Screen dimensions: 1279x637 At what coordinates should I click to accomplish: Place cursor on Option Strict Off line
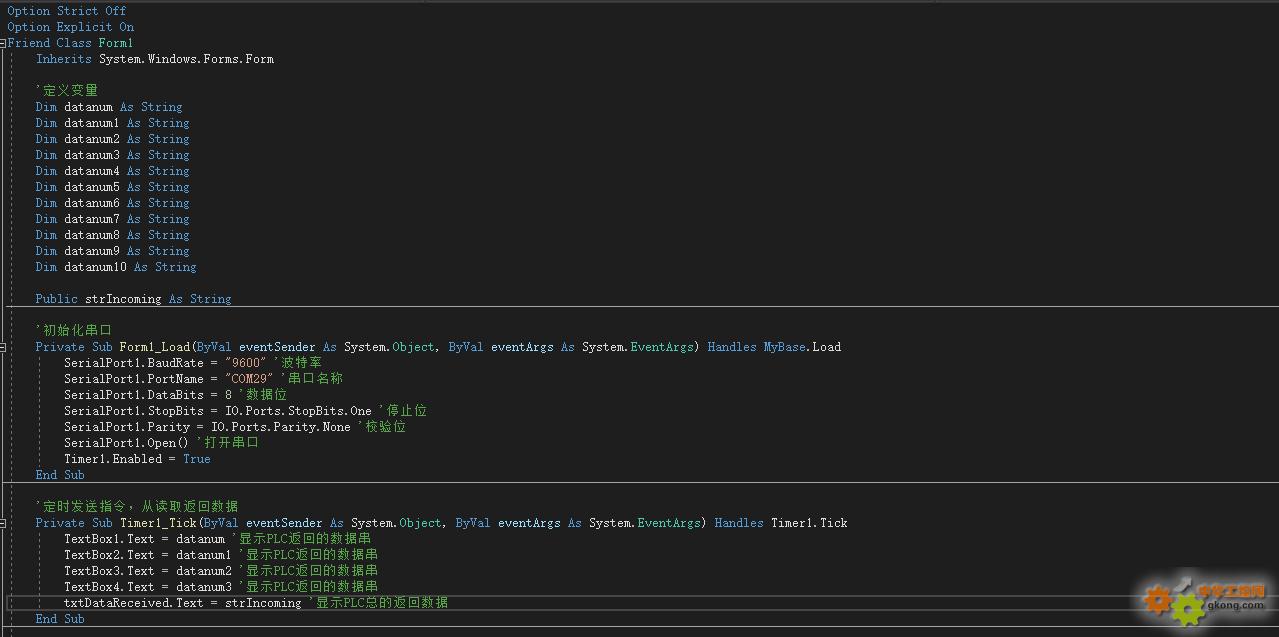click(67, 11)
